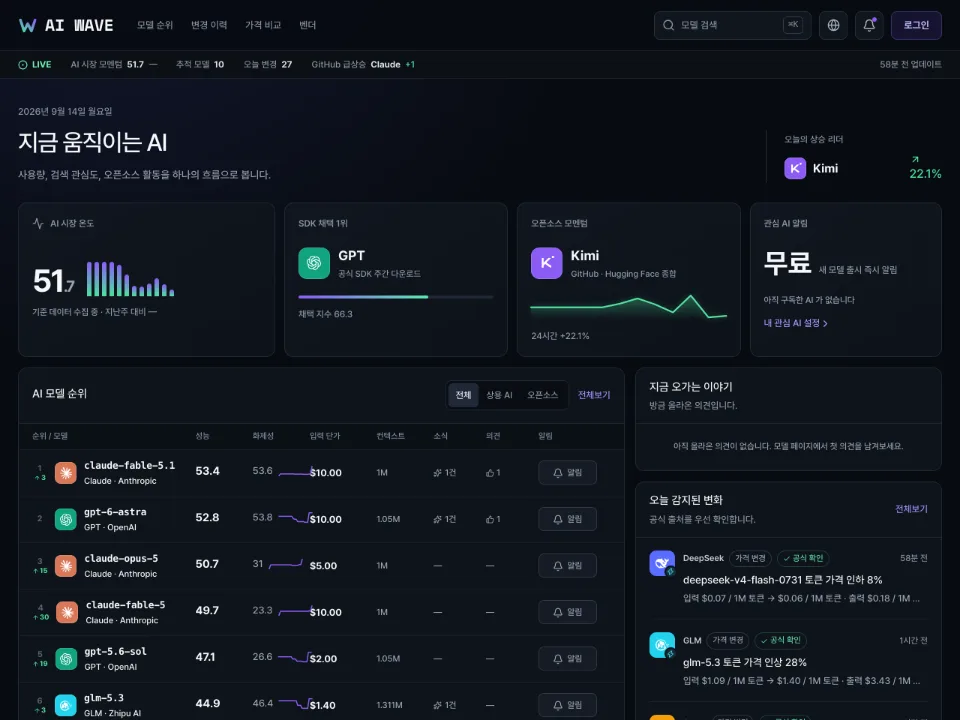Screen dimensions: 960x720
Task: Click the gpt-5.6-sol model name
Action: coord(115,651)
